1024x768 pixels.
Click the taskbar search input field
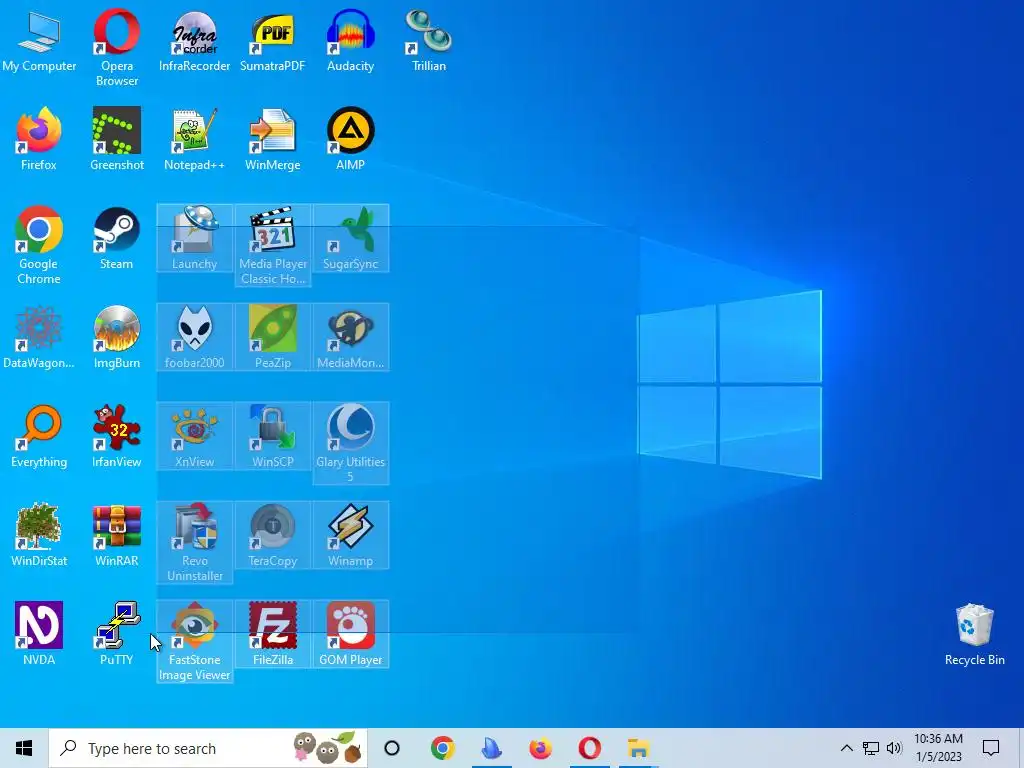tap(208, 748)
